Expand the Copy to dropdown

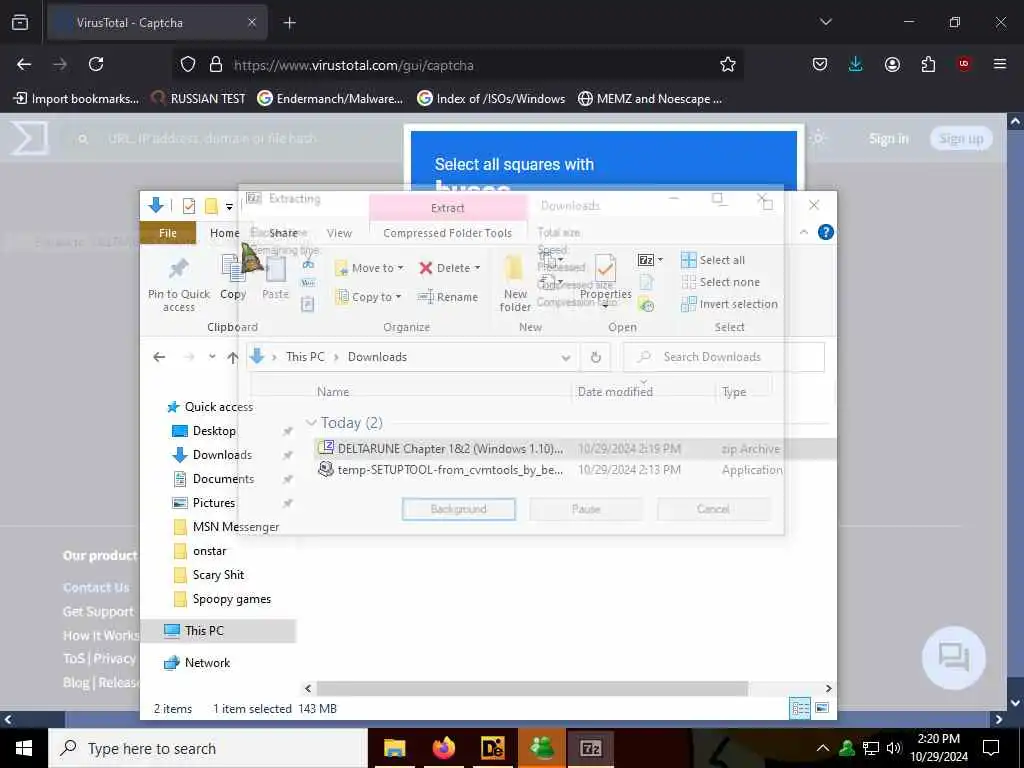click(x=398, y=297)
